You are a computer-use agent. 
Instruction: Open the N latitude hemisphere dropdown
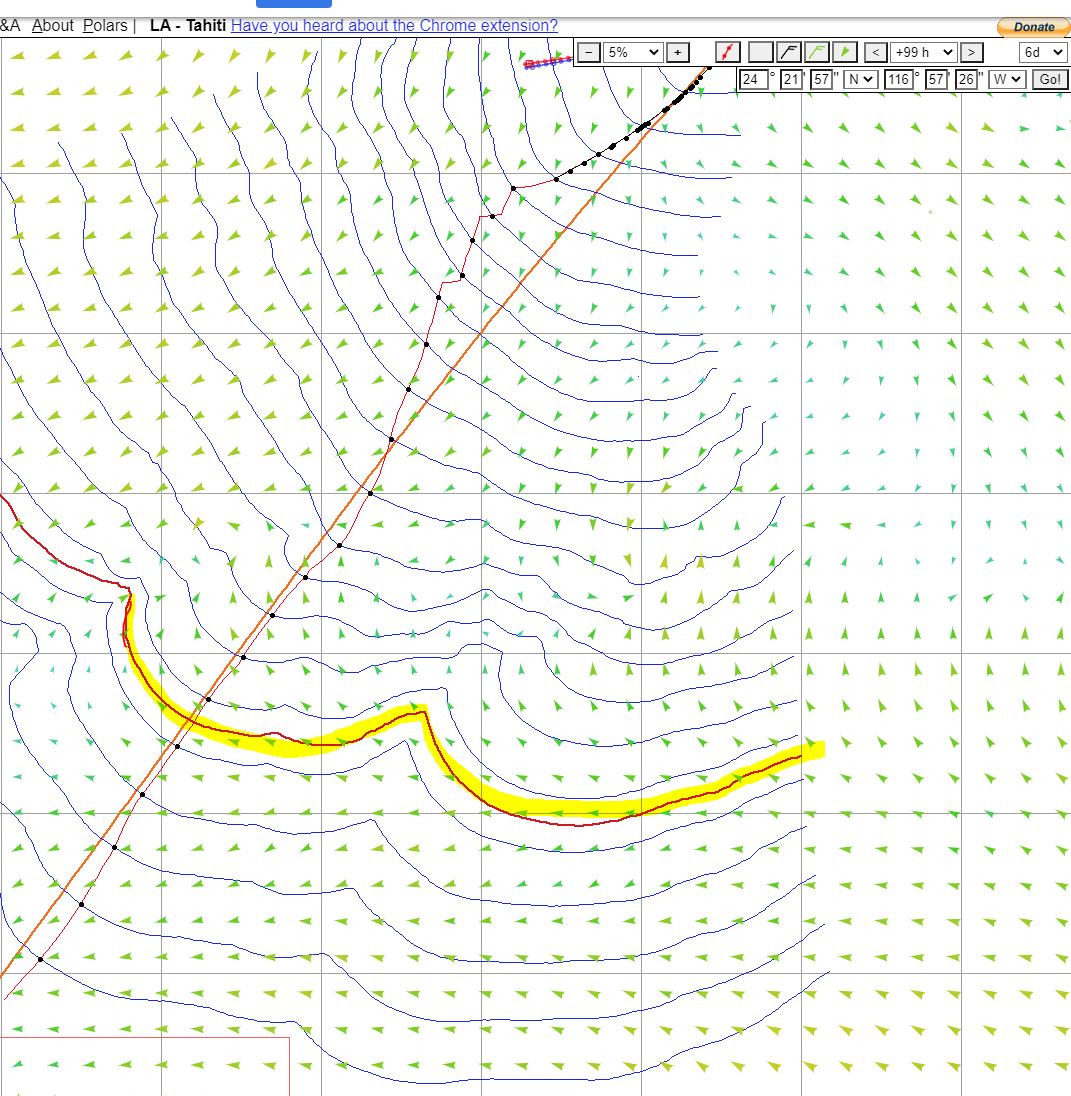click(x=860, y=79)
